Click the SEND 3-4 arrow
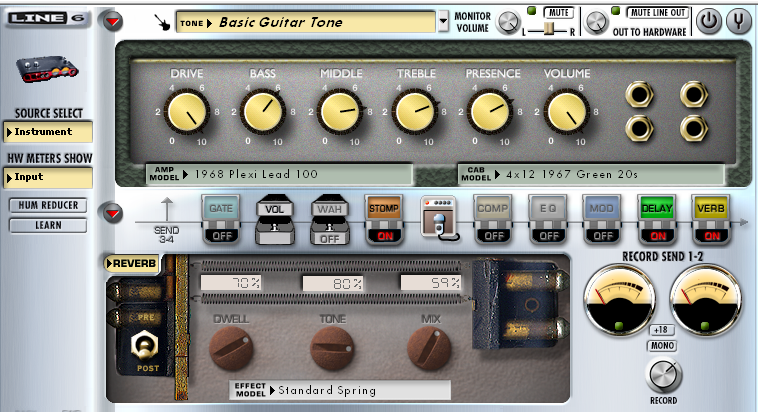The width and height of the screenshot is (758, 412). 167,209
